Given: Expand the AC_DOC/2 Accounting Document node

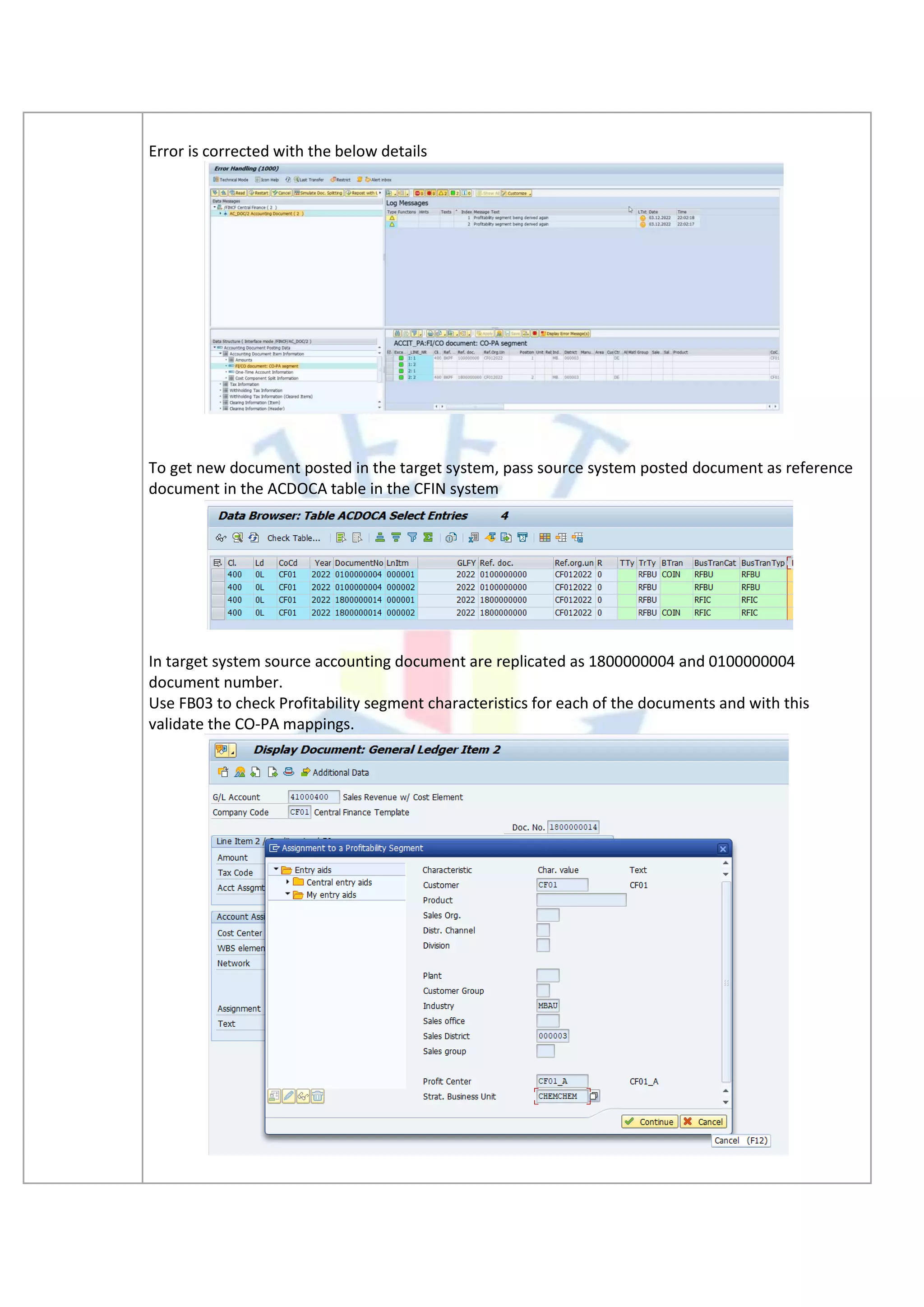Looking at the screenshot, I should (221, 213).
